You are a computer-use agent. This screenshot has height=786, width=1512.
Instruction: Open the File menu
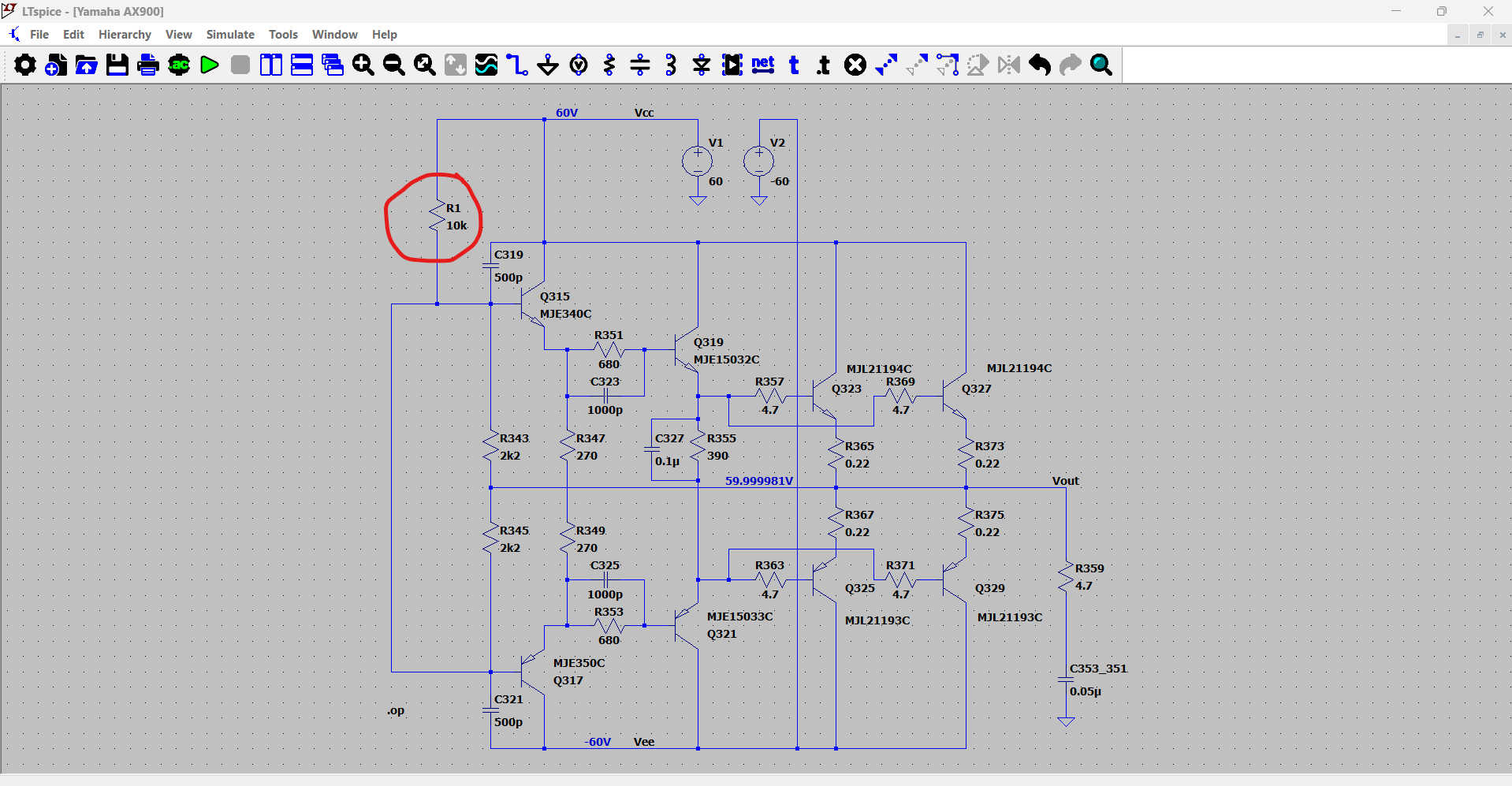39,35
